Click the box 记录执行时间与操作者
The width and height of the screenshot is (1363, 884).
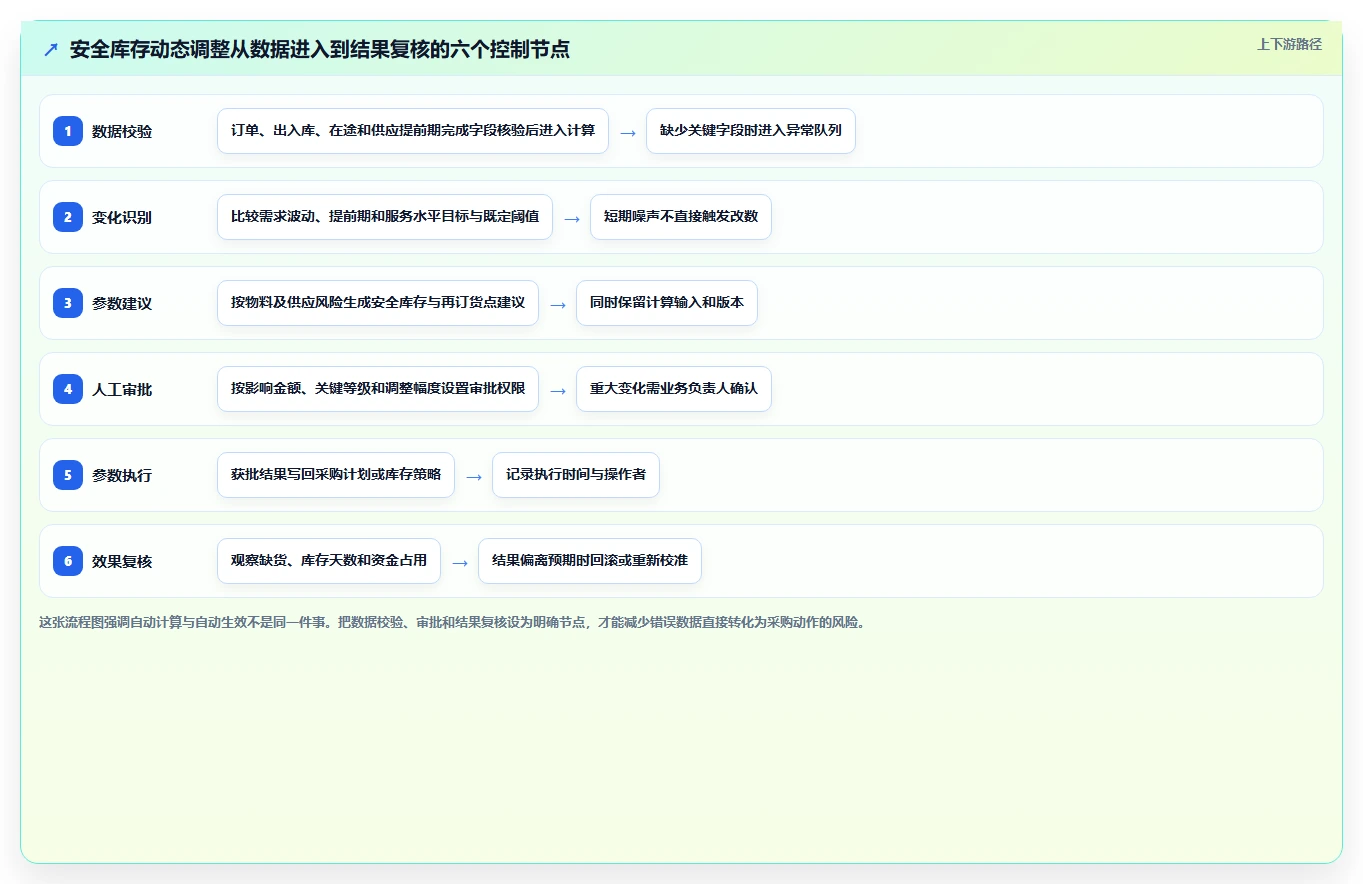coord(576,475)
